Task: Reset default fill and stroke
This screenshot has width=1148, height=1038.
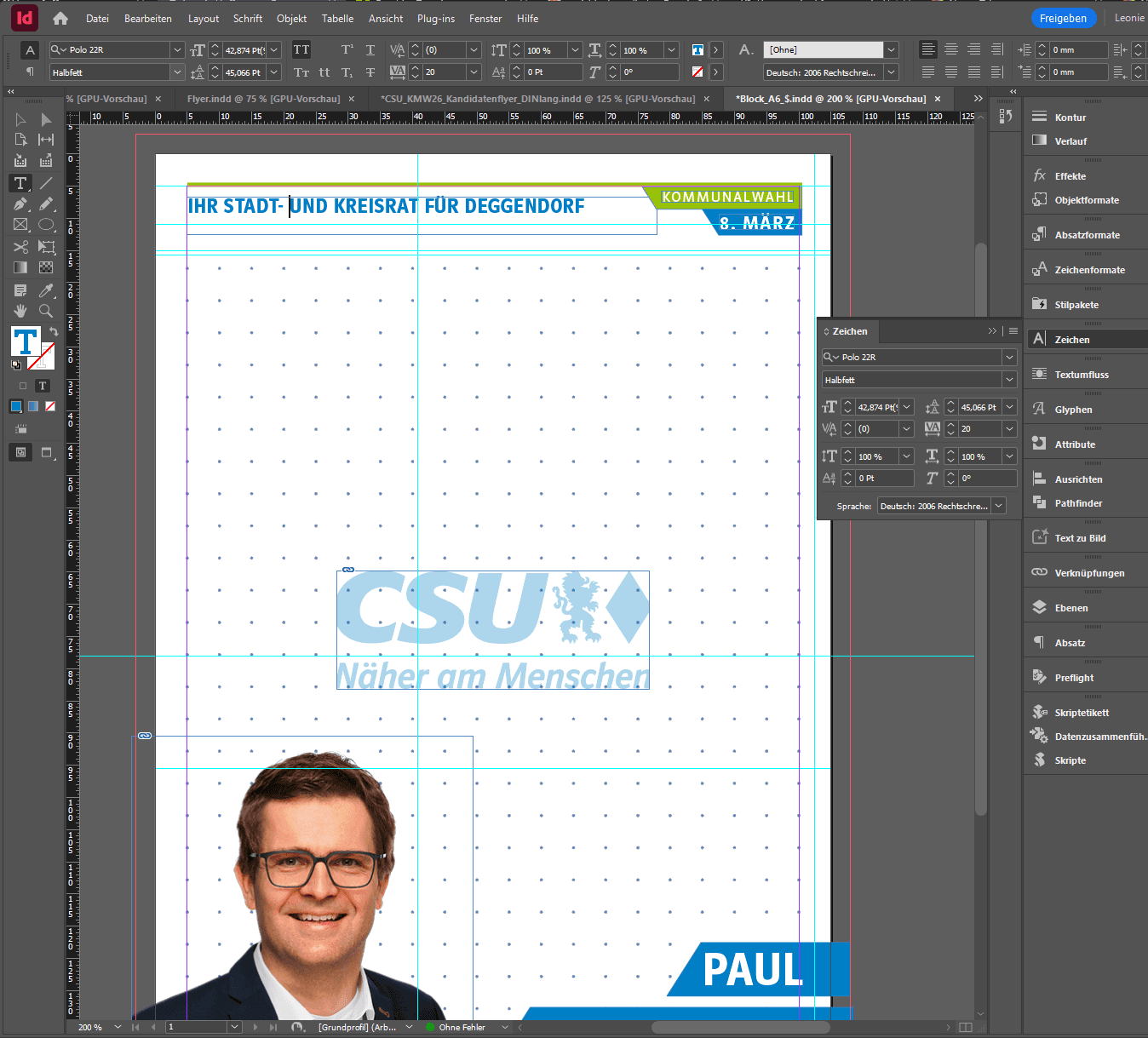Action: pos(16,364)
